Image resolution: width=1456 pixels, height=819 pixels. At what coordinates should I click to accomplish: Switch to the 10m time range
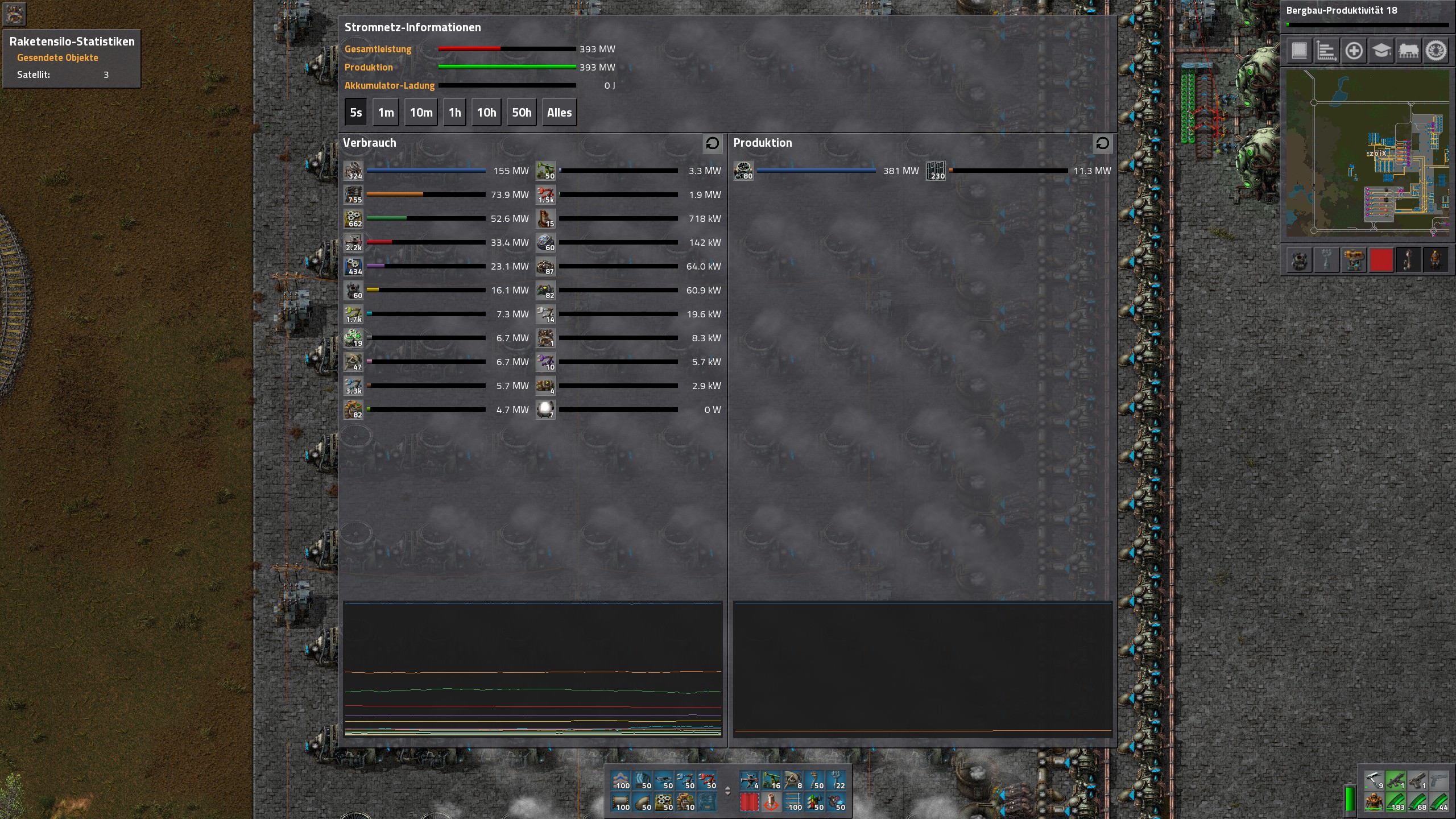pos(421,113)
